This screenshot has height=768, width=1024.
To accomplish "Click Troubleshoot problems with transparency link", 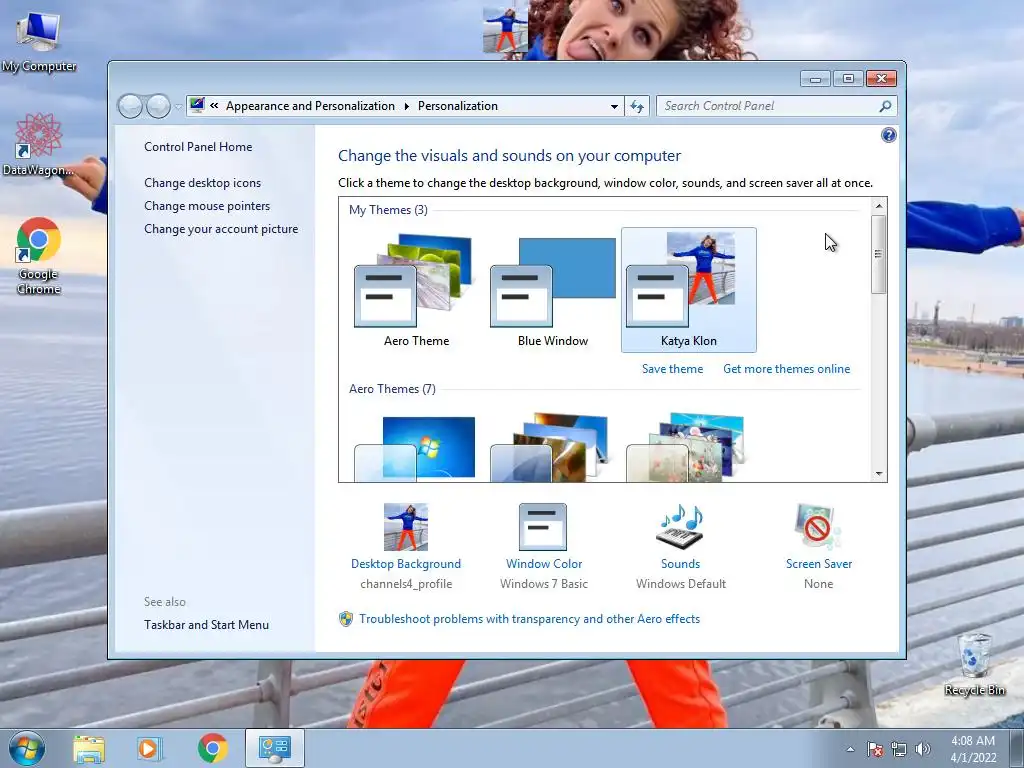I will [529, 619].
